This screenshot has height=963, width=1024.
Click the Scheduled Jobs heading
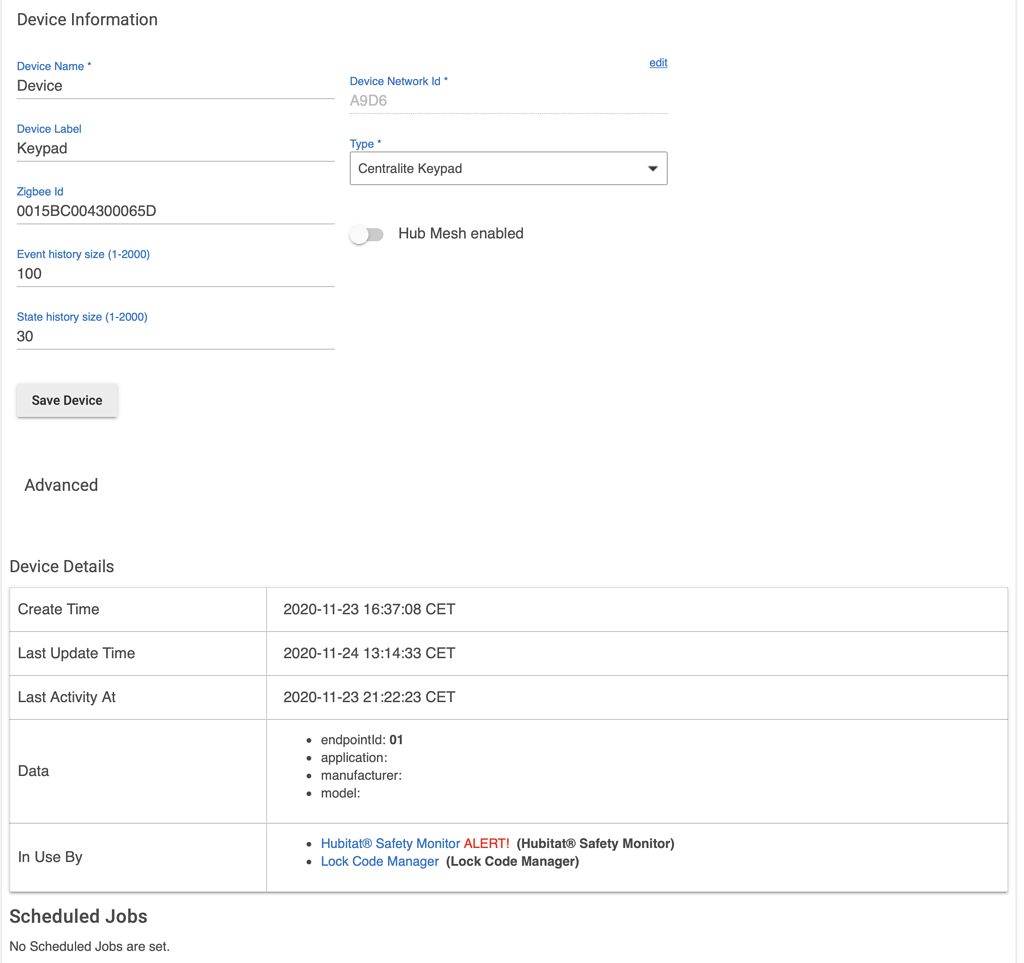coord(78,916)
